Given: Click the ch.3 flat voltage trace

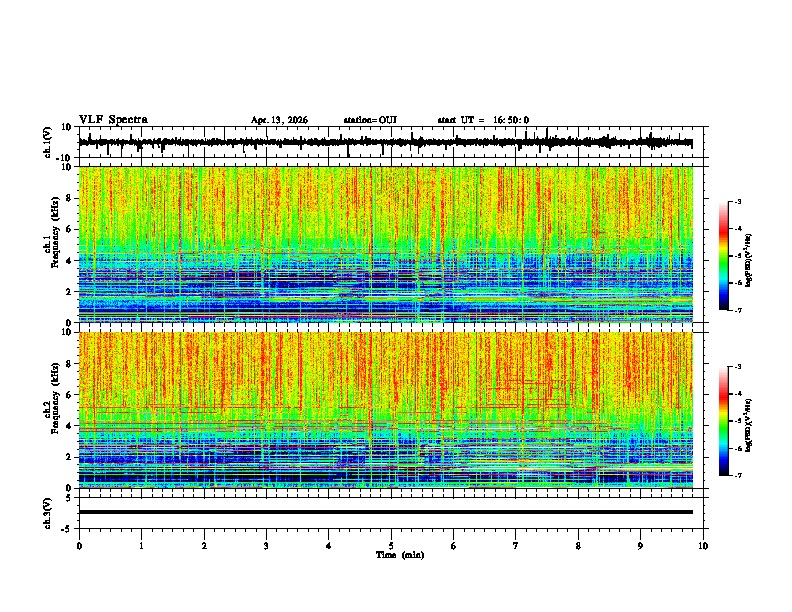Looking at the screenshot, I should pos(386,512).
